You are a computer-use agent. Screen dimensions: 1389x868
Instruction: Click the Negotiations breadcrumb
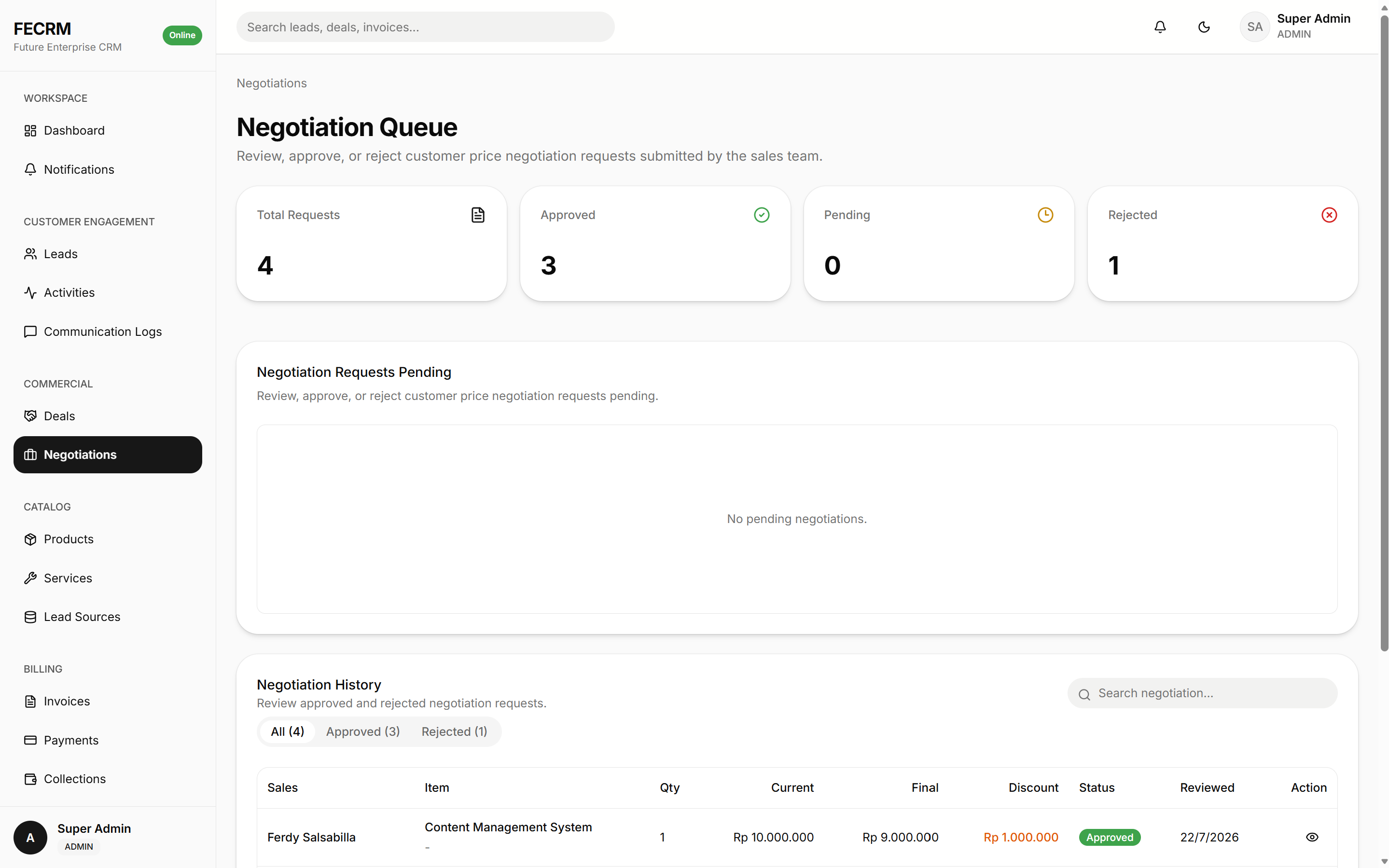(x=272, y=83)
